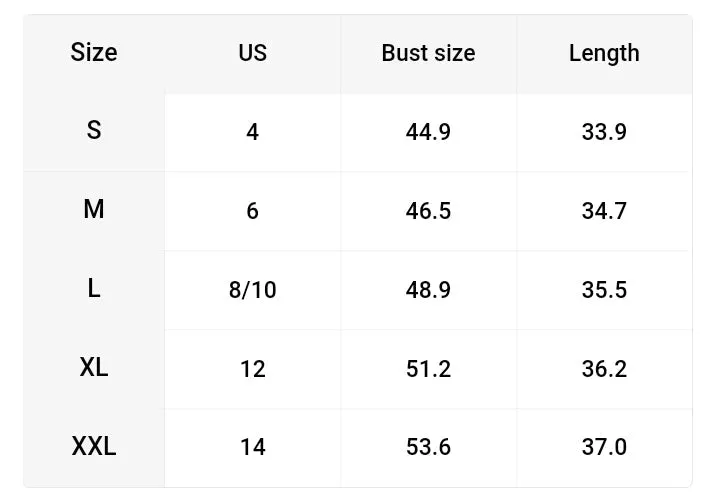Click the bust size 51.2 cell
This screenshot has width=720, height=502.
(428, 369)
